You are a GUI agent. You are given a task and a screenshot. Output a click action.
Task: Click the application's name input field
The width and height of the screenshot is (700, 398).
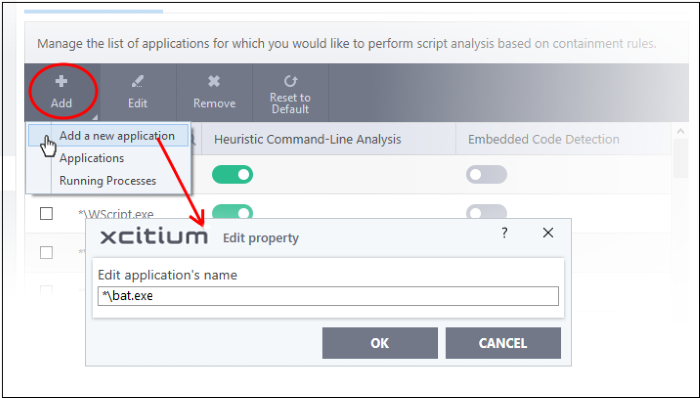click(328, 296)
